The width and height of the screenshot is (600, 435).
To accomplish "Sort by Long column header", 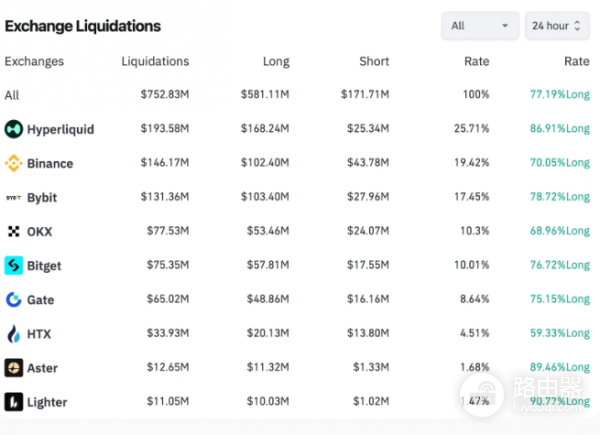I will tap(276, 61).
